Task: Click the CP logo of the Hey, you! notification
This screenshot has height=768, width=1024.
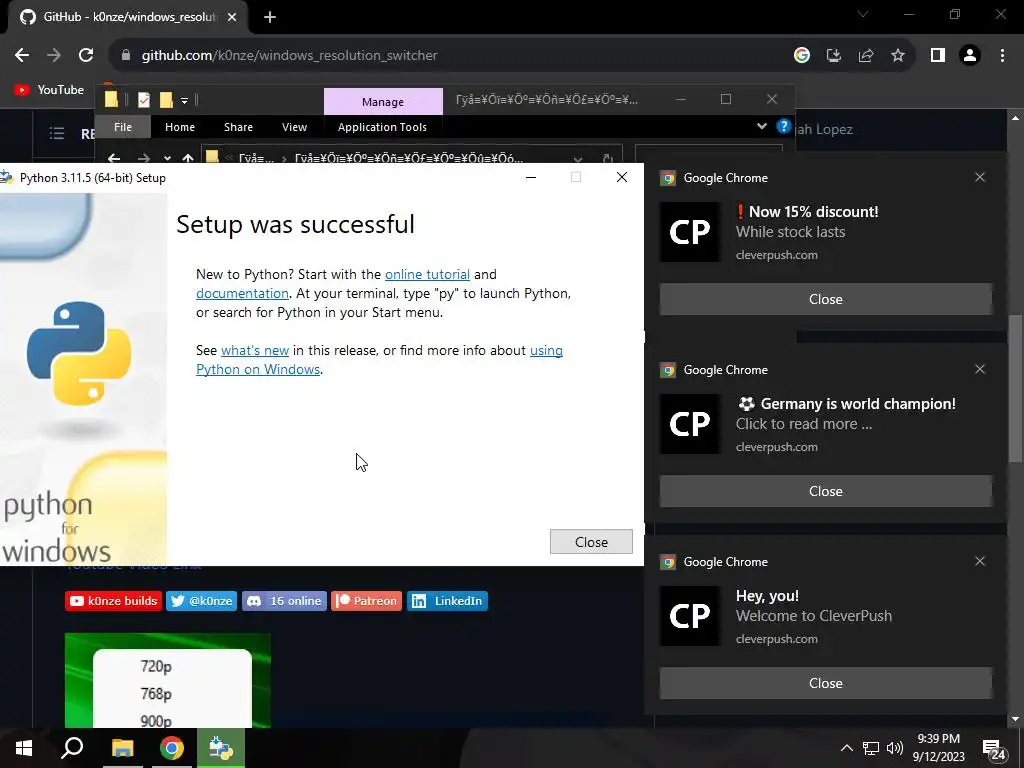Action: point(690,616)
